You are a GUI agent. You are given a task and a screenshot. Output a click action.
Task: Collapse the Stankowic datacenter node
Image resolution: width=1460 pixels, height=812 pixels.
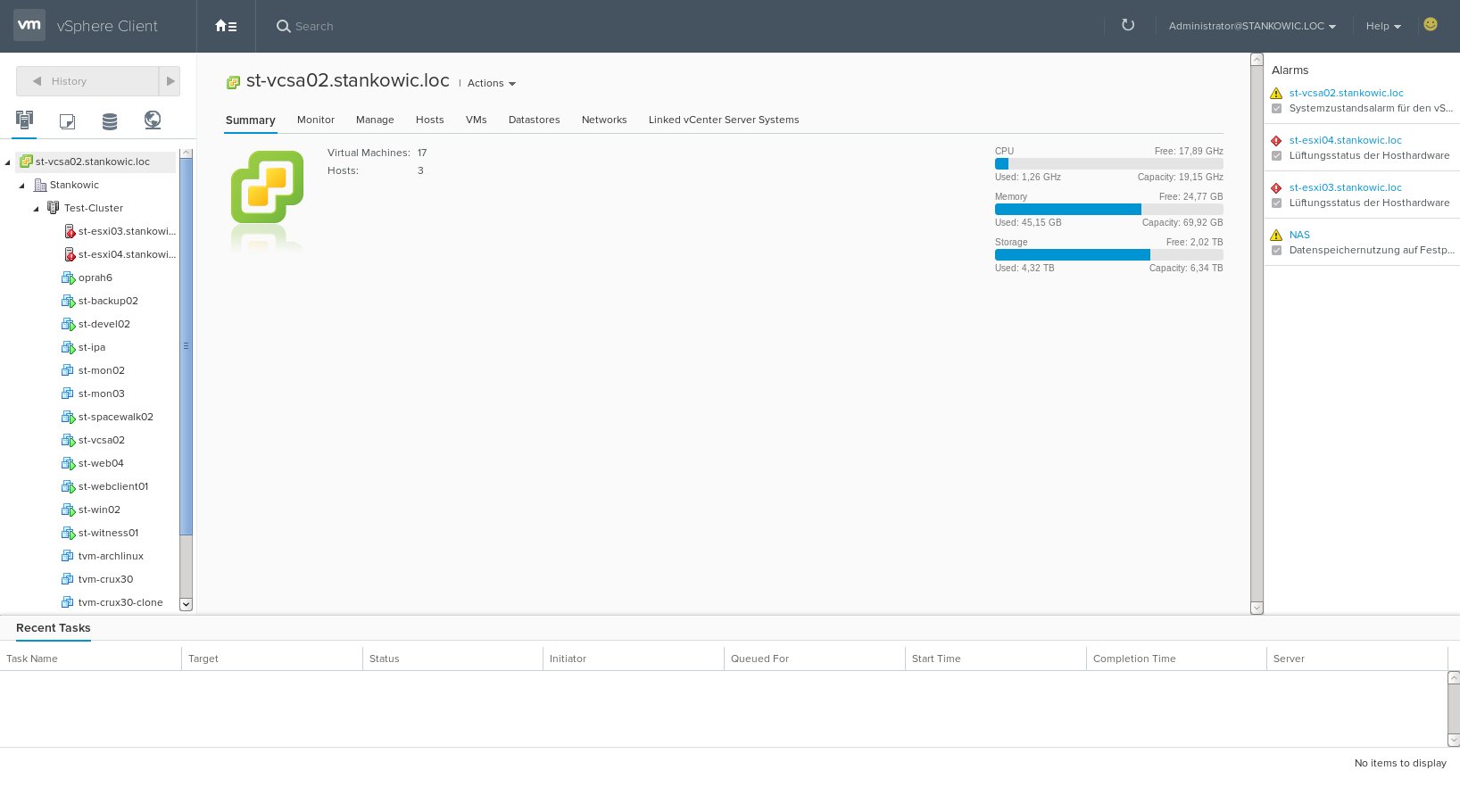pos(22,186)
